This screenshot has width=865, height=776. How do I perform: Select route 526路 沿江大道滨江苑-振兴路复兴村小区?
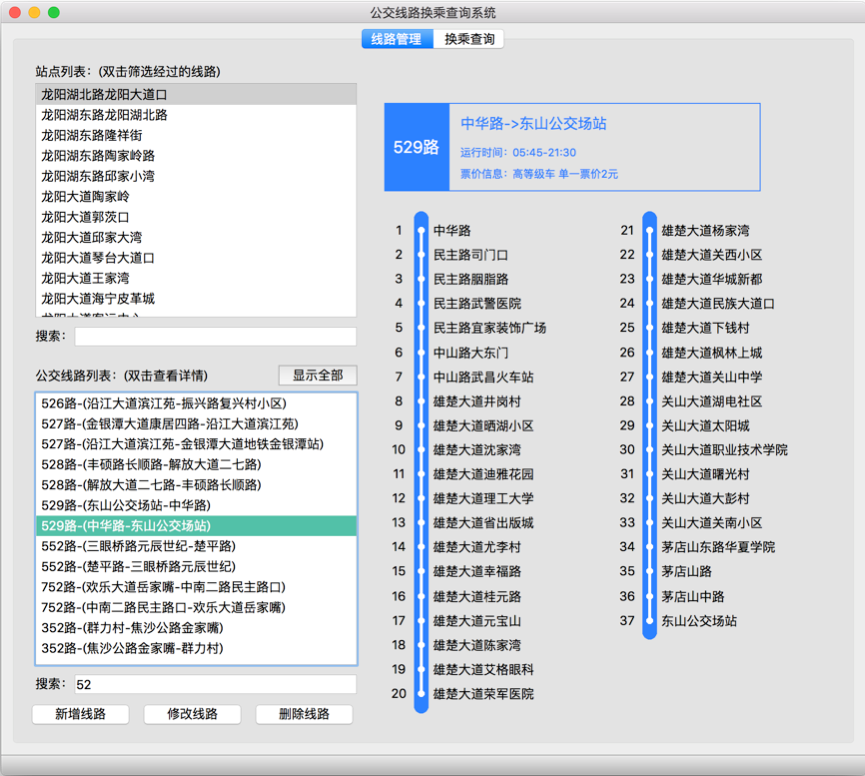click(x=196, y=403)
